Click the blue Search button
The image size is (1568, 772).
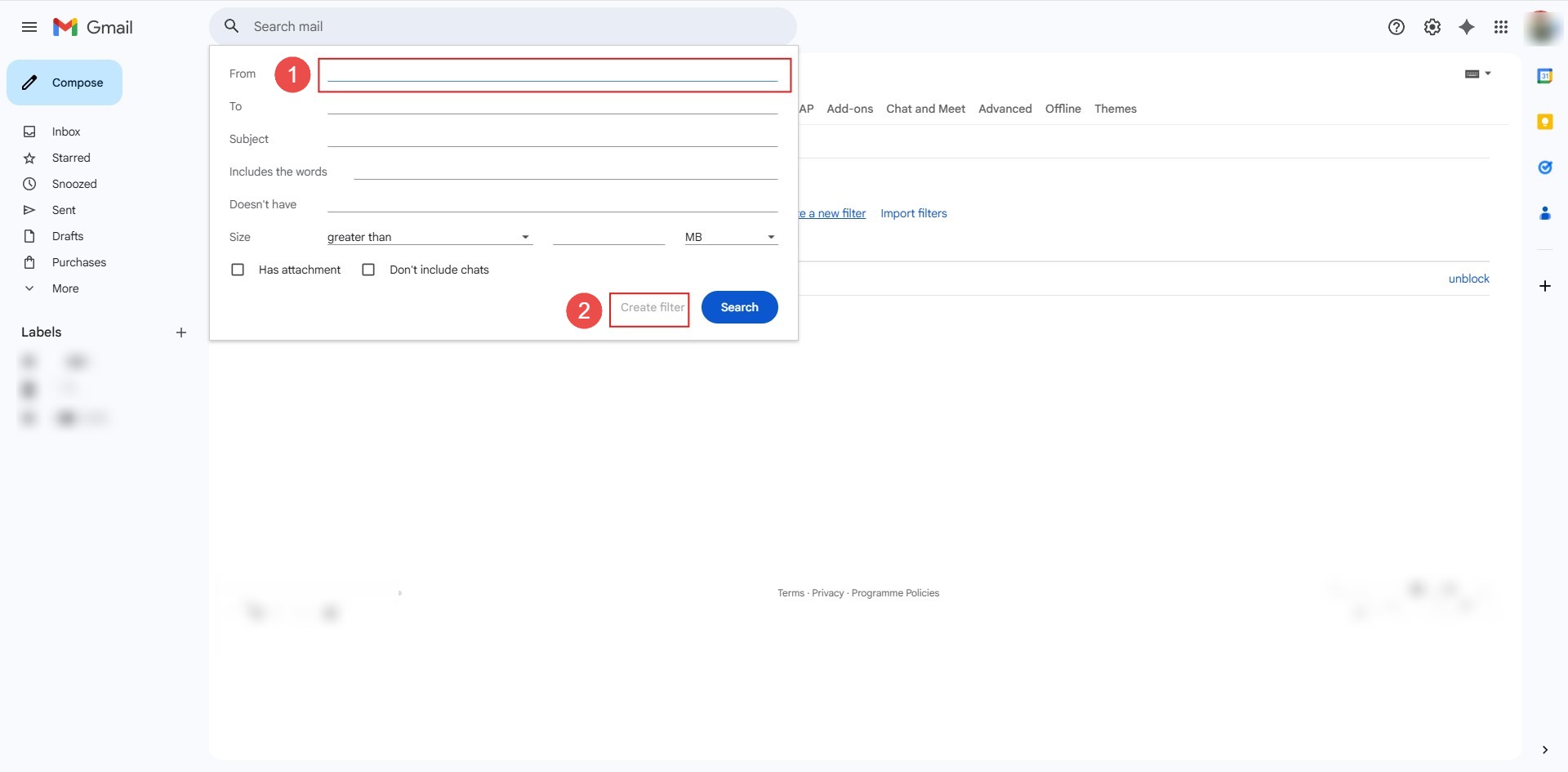pos(739,307)
